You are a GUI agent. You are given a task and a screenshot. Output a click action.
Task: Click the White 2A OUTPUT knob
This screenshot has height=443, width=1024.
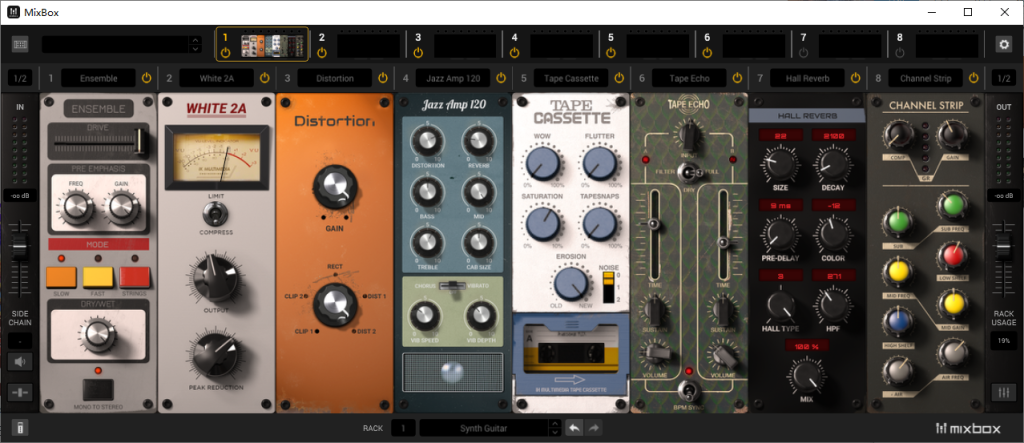click(216, 278)
